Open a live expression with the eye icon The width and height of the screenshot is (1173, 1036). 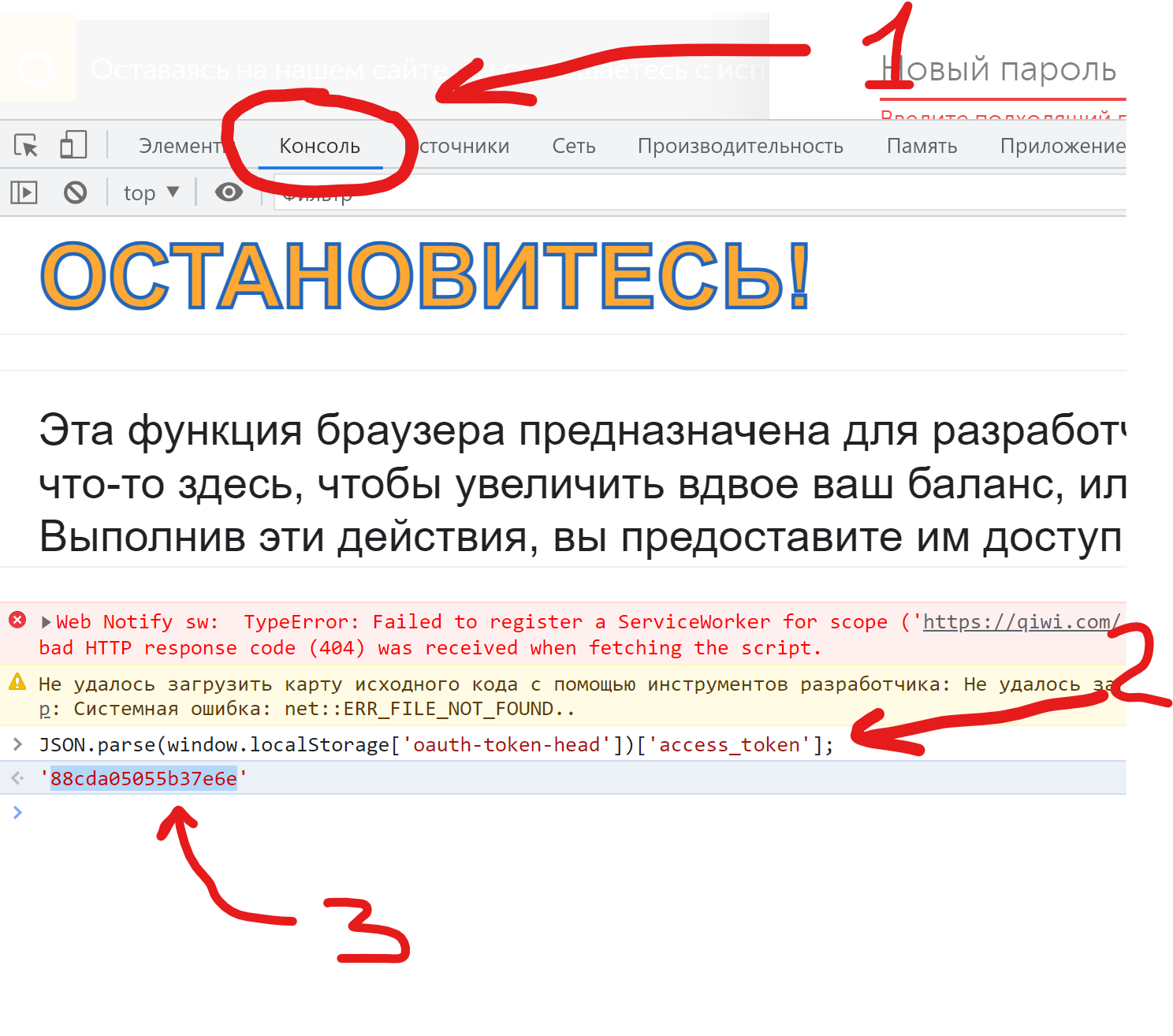click(228, 192)
